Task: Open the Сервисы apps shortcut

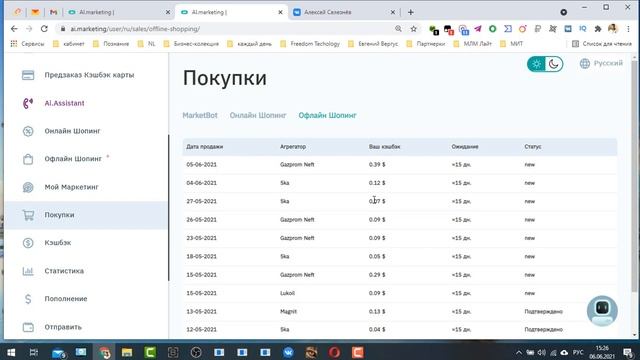Action: coord(27,44)
